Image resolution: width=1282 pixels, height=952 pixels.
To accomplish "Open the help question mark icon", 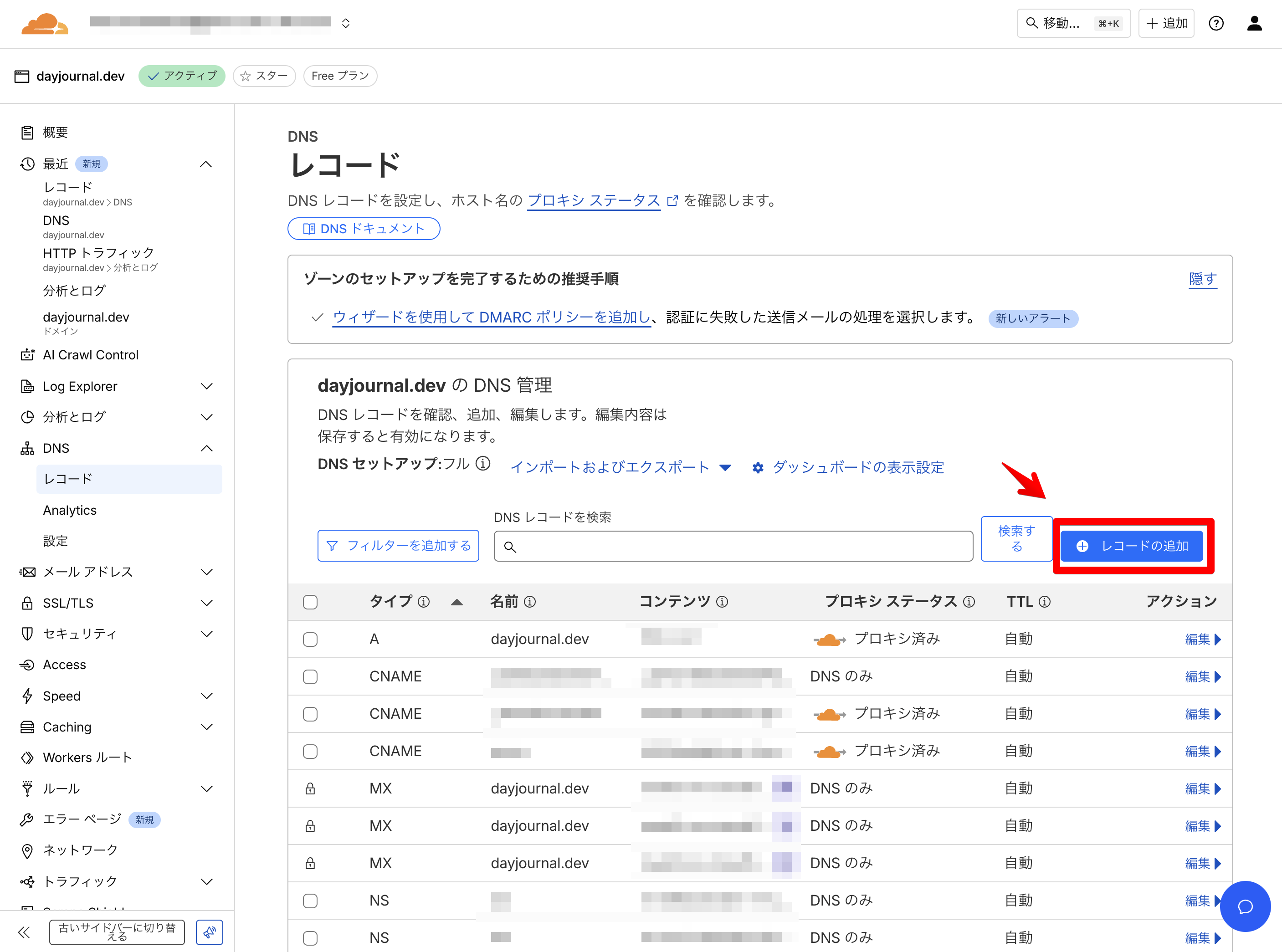I will point(1215,24).
